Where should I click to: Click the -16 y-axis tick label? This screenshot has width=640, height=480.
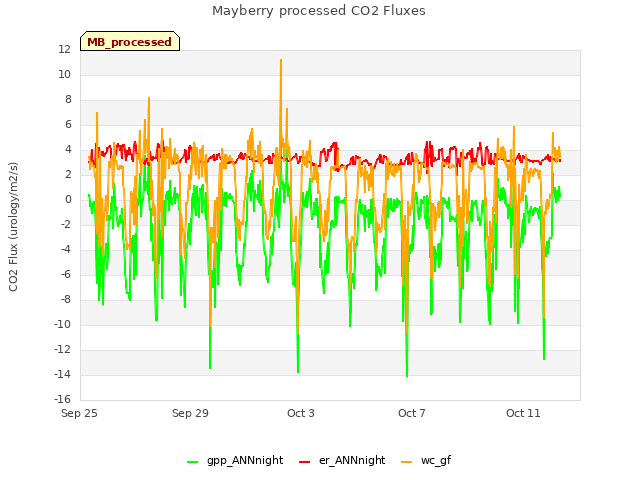click(62, 399)
